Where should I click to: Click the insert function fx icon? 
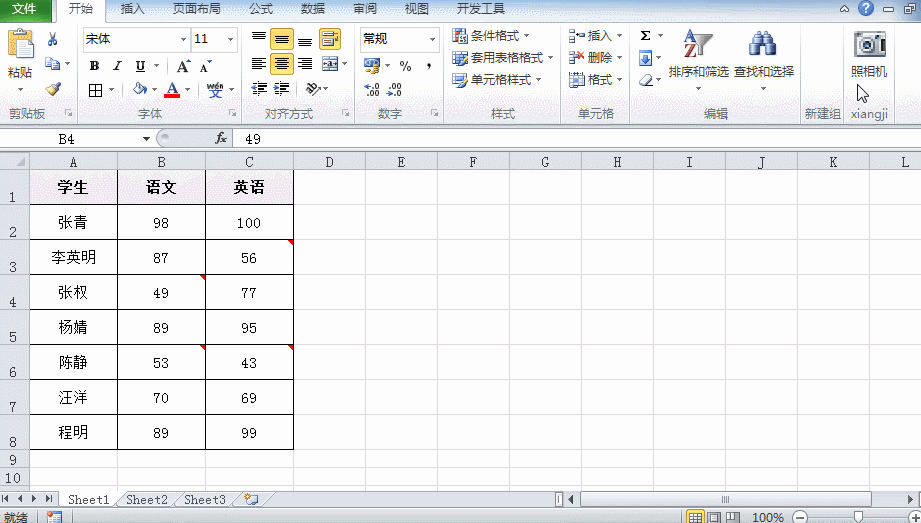pyautogui.click(x=221, y=139)
